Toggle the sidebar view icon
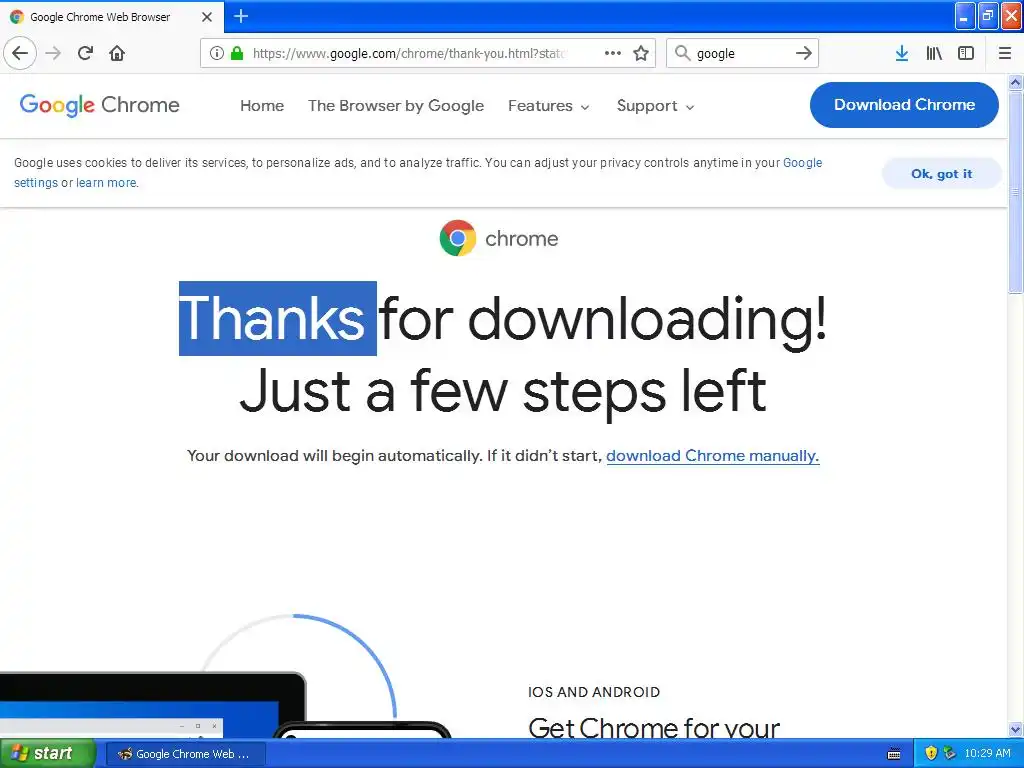 966,53
